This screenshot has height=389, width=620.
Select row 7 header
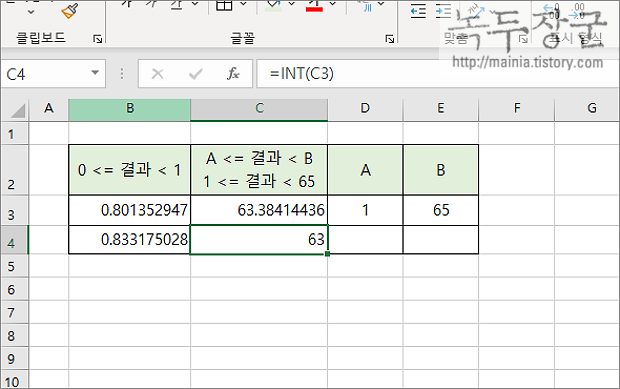(15, 313)
